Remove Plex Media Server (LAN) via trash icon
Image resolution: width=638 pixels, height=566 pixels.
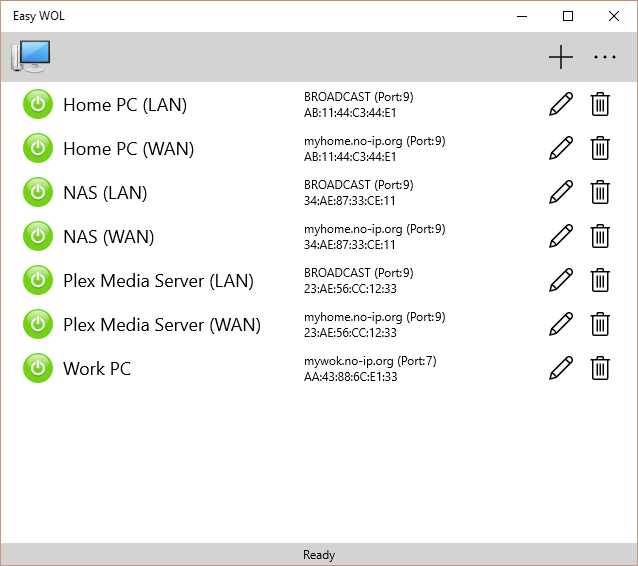(x=600, y=281)
